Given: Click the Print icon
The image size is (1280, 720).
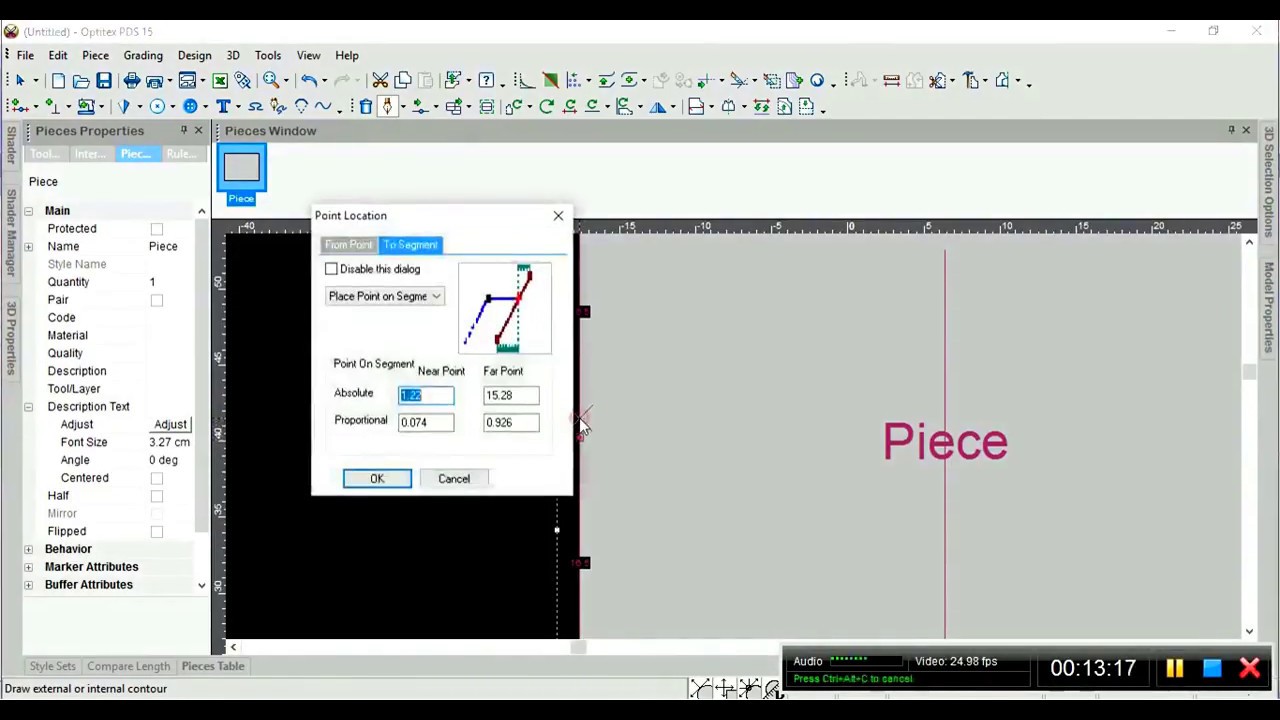Looking at the screenshot, I should pos(132,80).
